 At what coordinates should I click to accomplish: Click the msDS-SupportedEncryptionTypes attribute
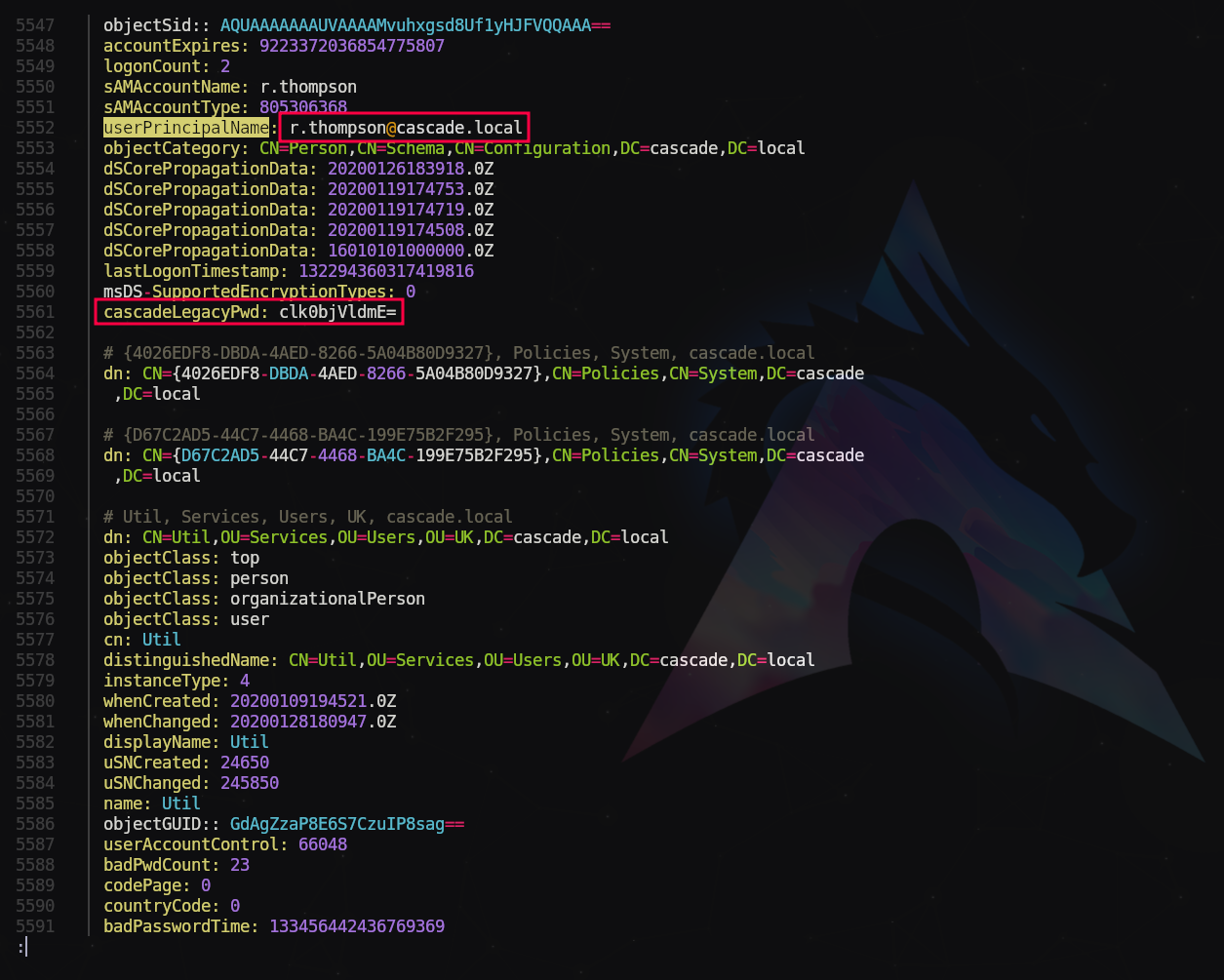(x=249, y=292)
